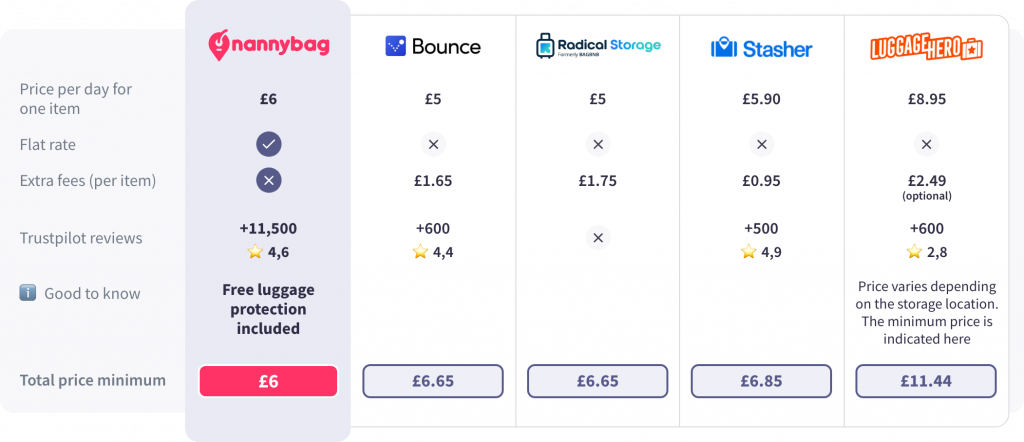Click Stasher's Trustpilot star icon
This screenshot has width=1024, height=442.
click(748, 251)
